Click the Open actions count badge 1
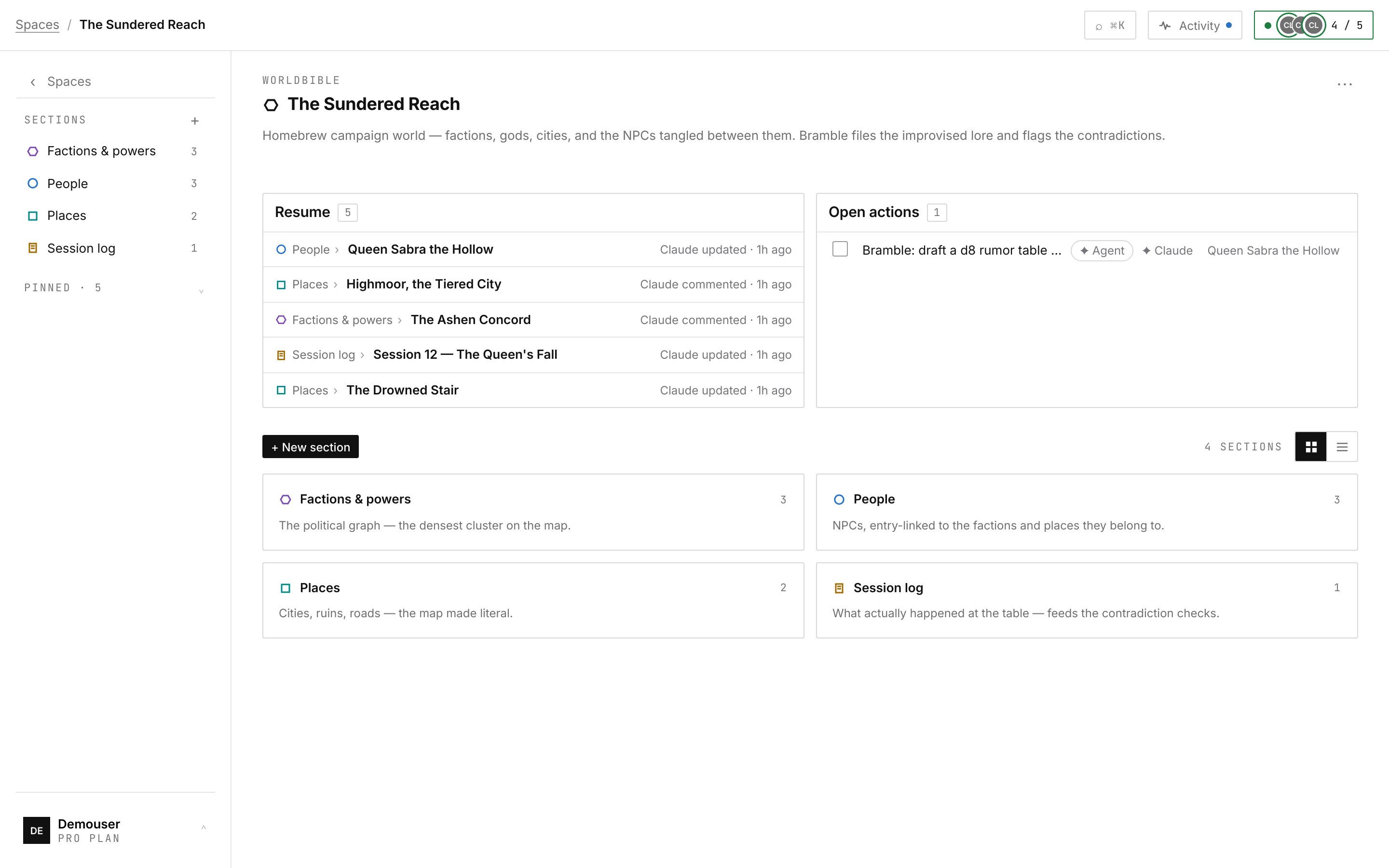The image size is (1389, 868). pos(937,212)
